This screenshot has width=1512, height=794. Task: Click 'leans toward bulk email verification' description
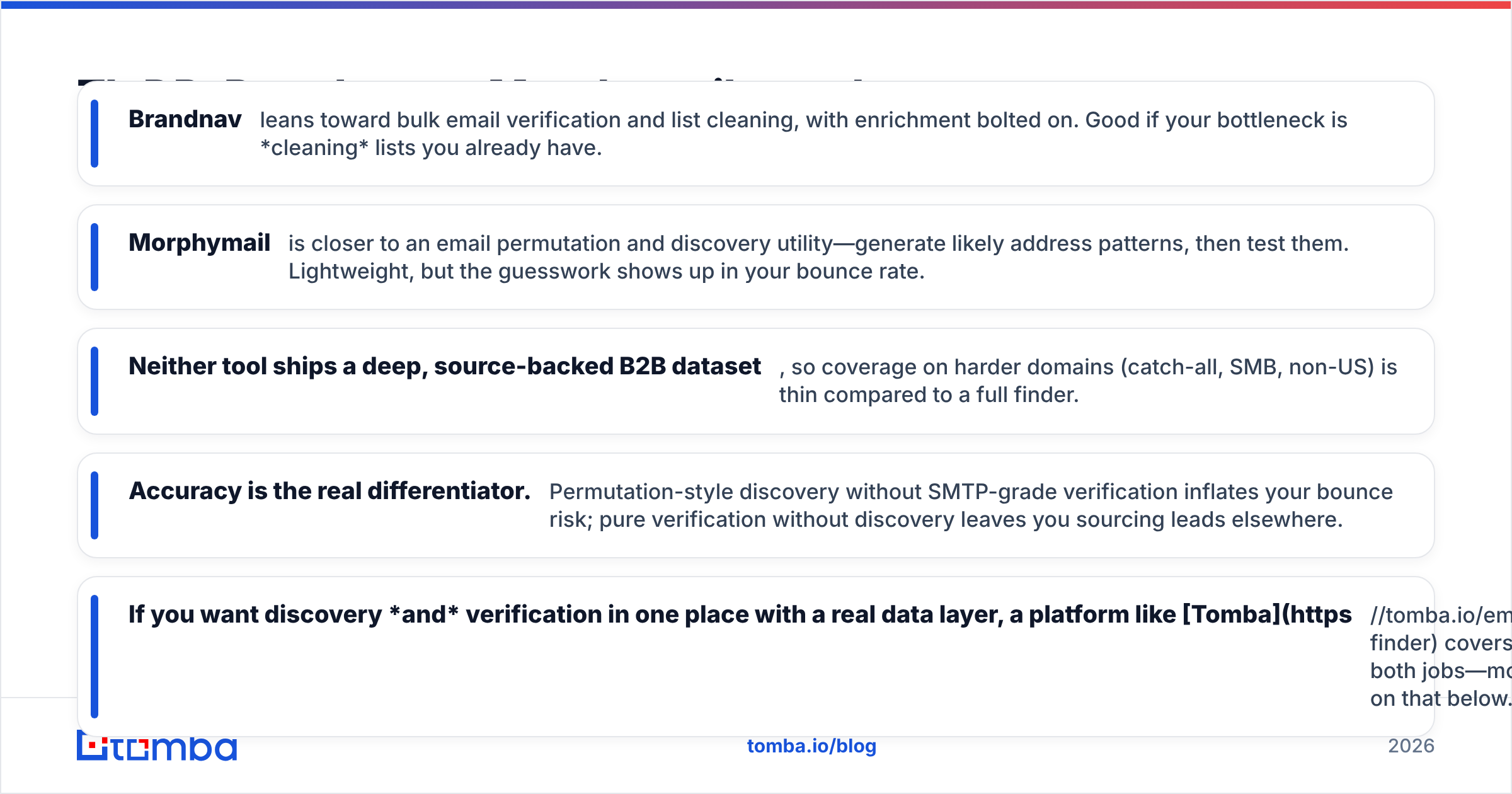804,134
